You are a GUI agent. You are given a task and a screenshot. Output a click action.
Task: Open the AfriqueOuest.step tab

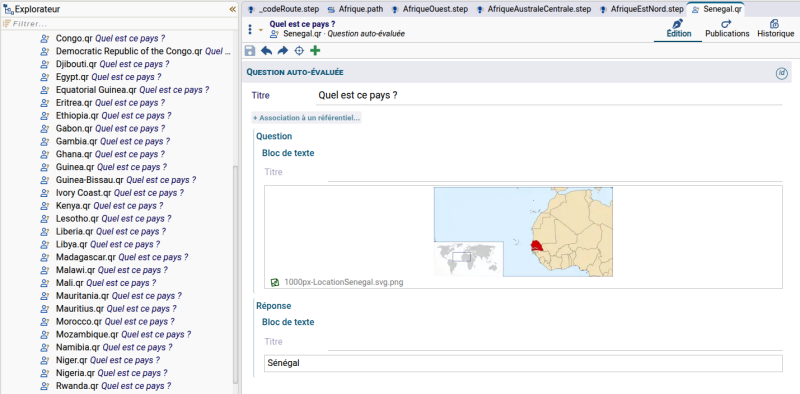tap(430, 9)
